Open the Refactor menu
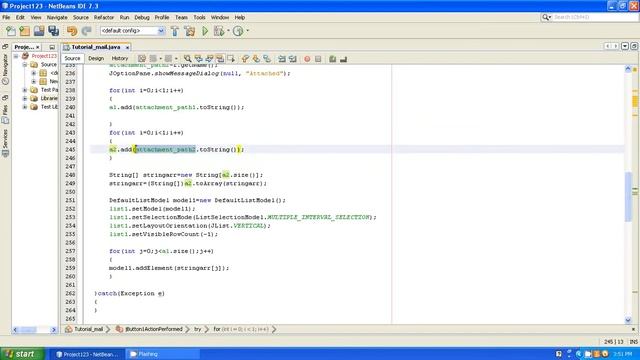This screenshot has height=360, width=640. [x=104, y=18]
